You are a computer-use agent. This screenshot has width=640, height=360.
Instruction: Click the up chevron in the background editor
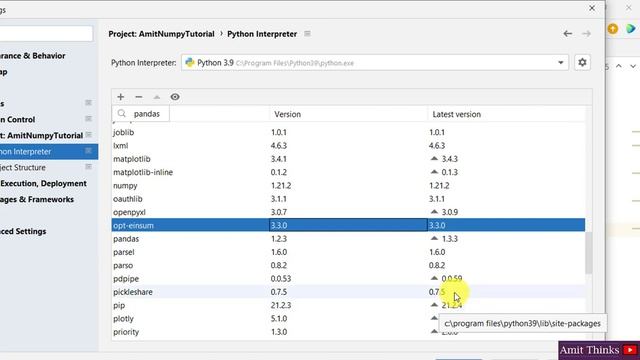coord(619,66)
